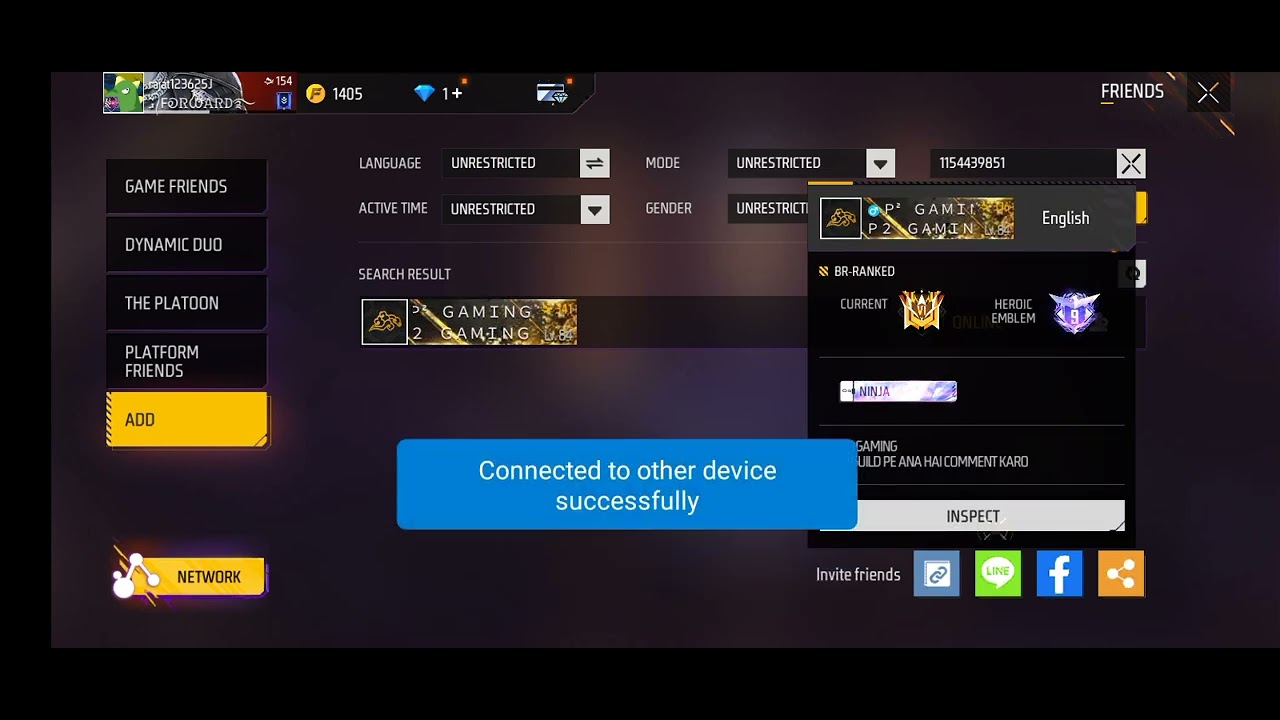Click the blue Connected to other device toast
Image resolution: width=1280 pixels, height=720 pixels.
click(627, 484)
